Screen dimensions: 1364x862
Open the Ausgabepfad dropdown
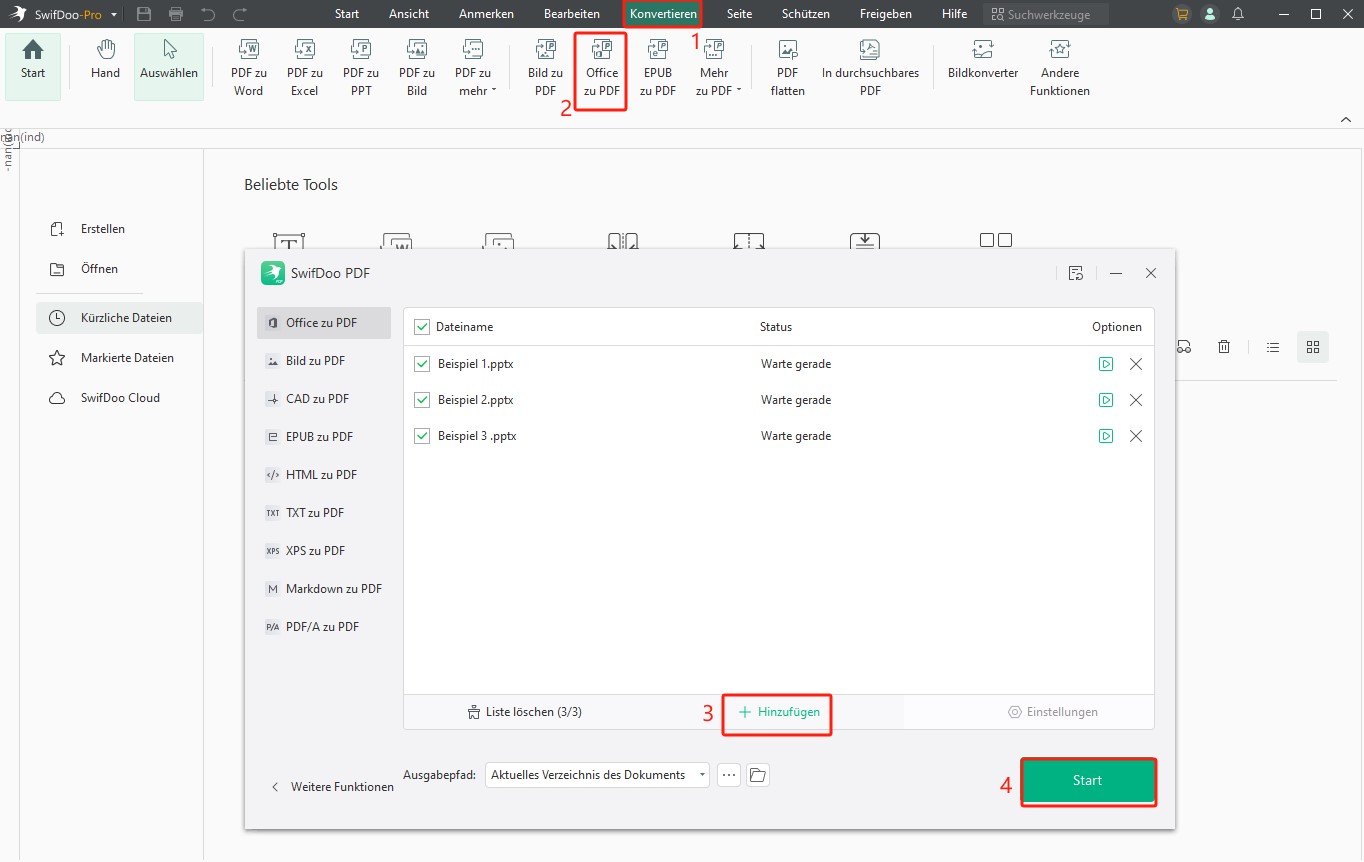(597, 775)
